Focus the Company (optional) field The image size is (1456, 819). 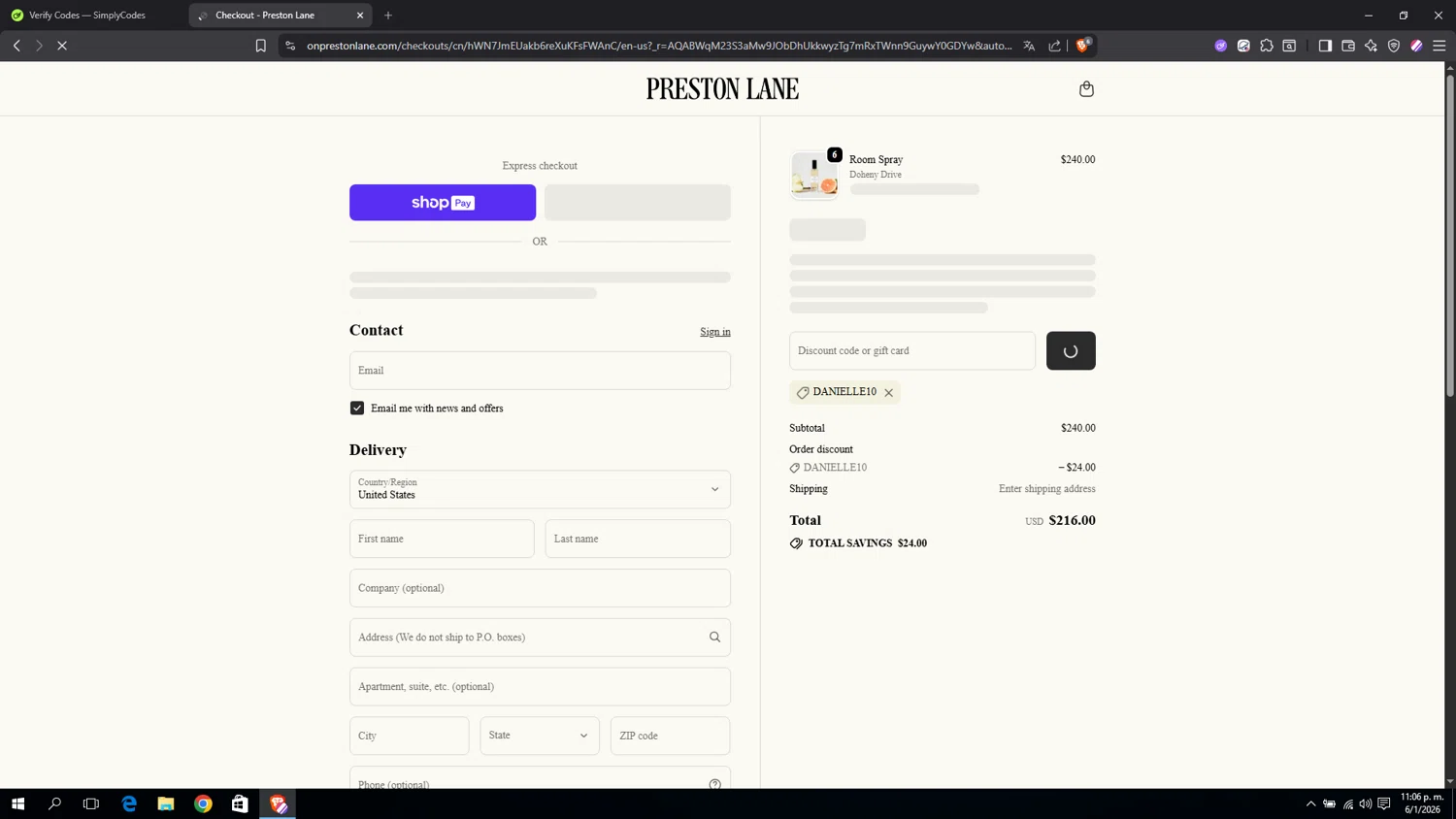click(x=540, y=588)
